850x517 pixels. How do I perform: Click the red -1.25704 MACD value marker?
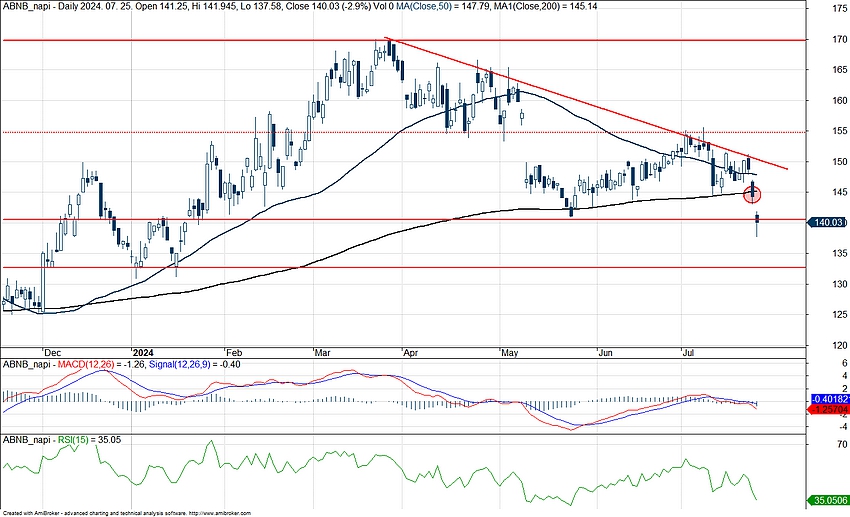click(x=829, y=410)
